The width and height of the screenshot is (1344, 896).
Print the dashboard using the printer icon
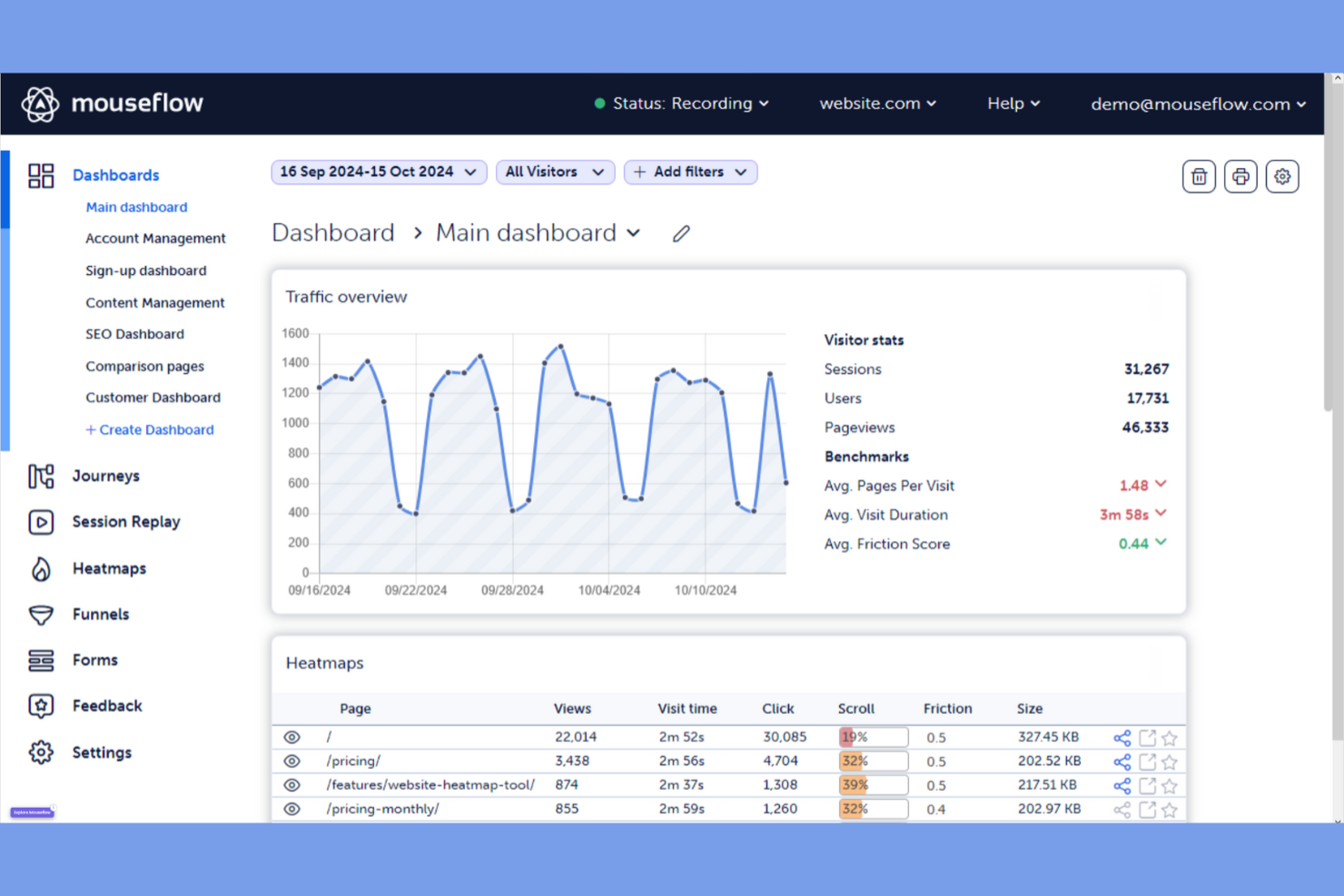point(1240,176)
